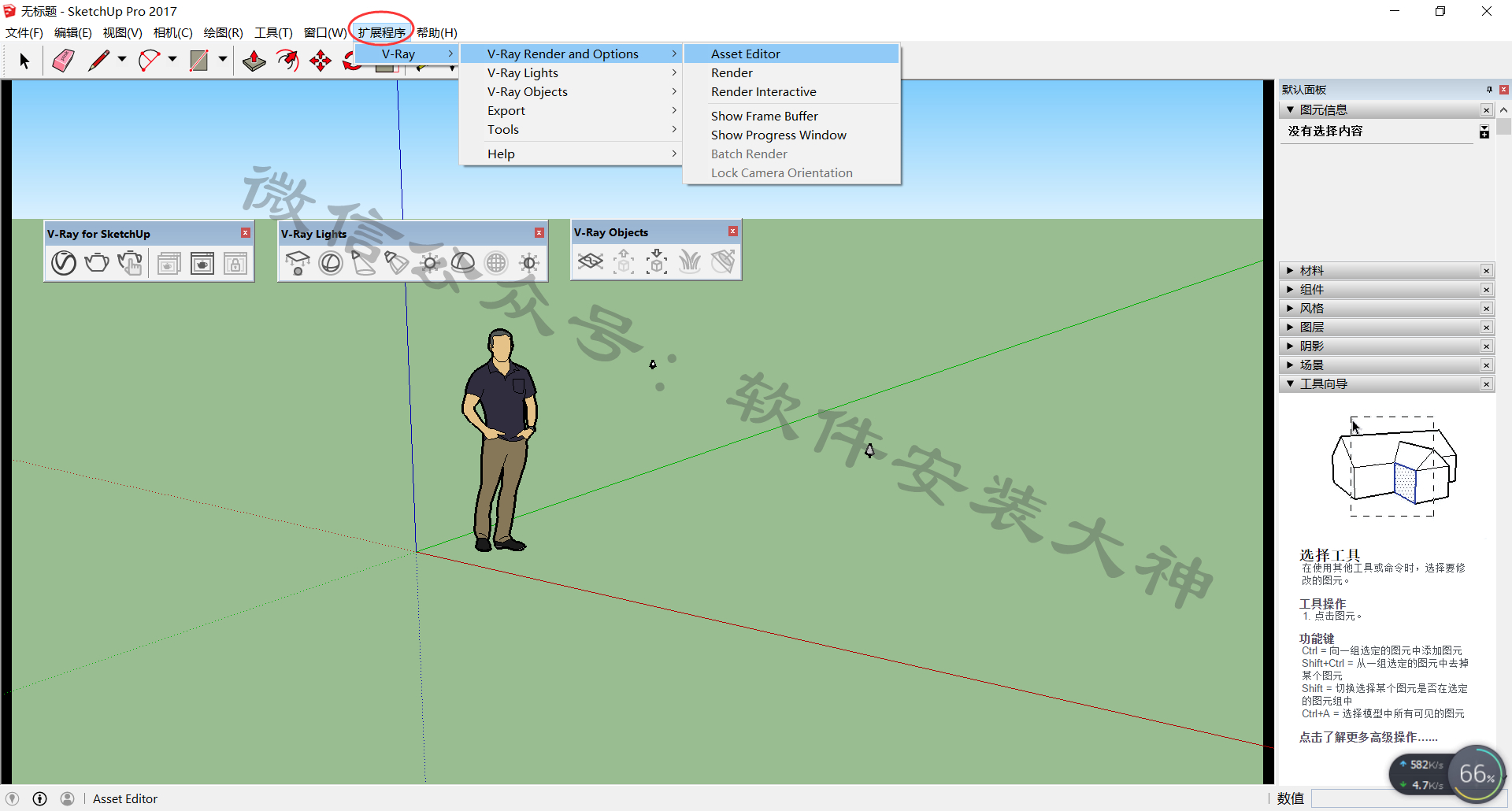Select the red pencil Line tool

[x=98, y=61]
